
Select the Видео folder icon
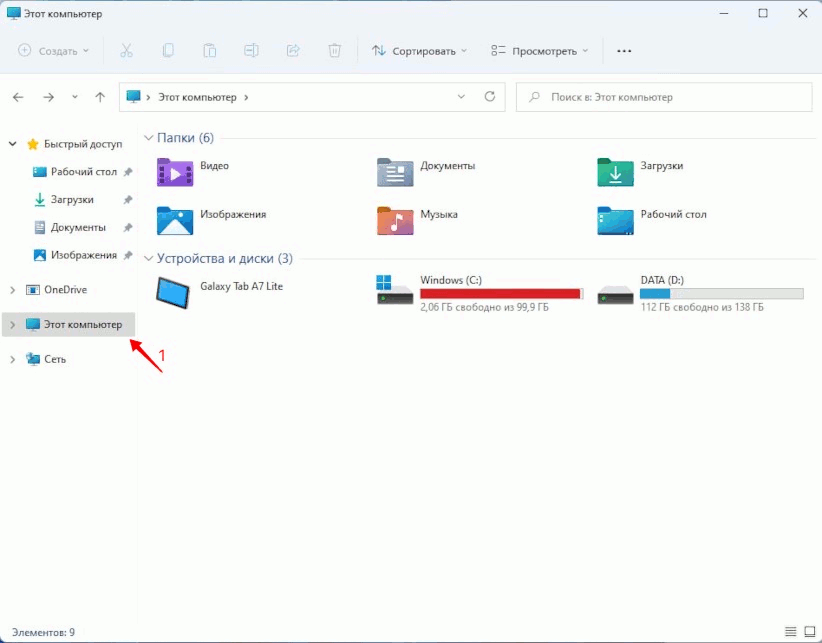[175, 172]
